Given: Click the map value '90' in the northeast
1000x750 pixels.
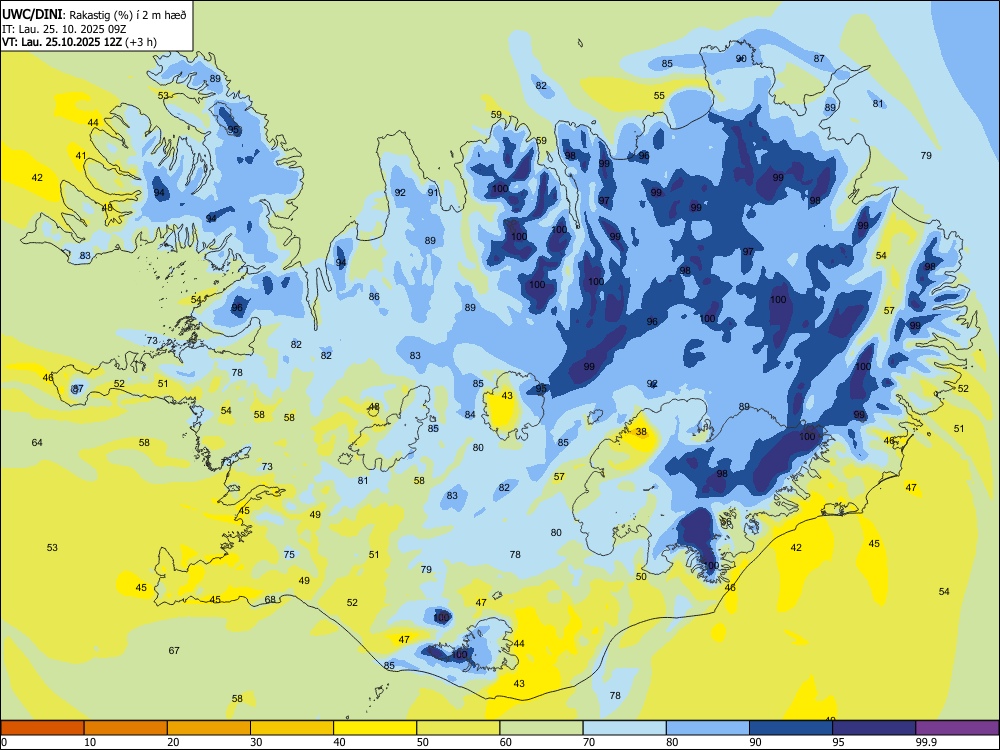Looking at the screenshot, I should (x=740, y=59).
